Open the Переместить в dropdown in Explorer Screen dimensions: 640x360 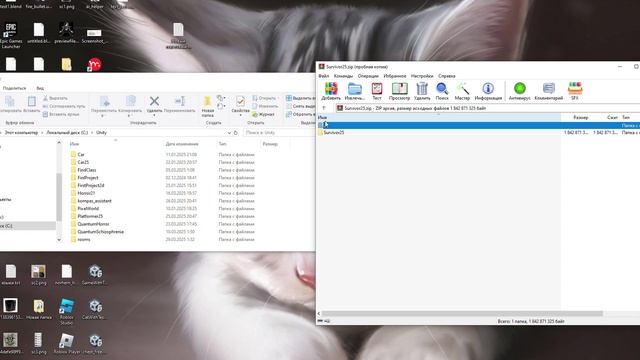point(104,107)
